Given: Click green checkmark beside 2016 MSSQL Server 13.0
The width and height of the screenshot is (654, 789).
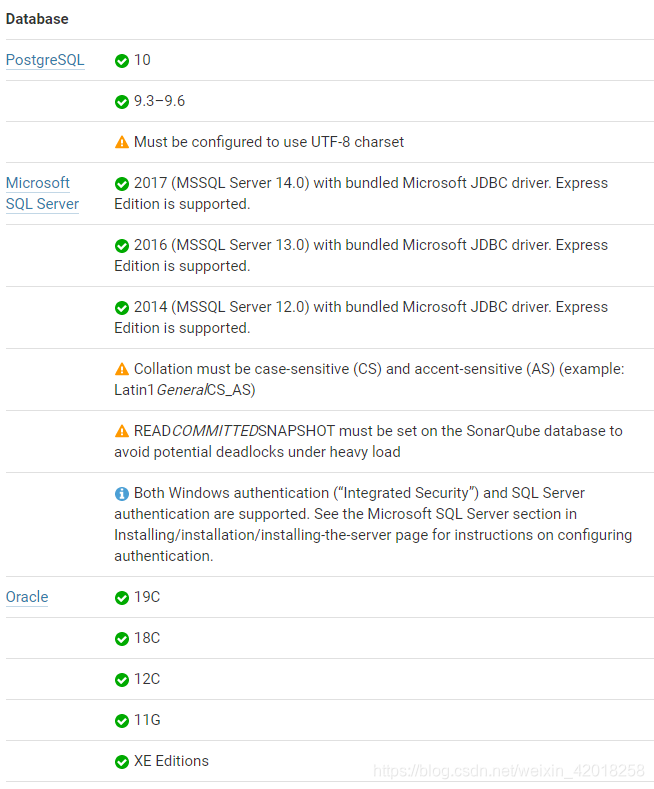Looking at the screenshot, I should click(122, 246).
